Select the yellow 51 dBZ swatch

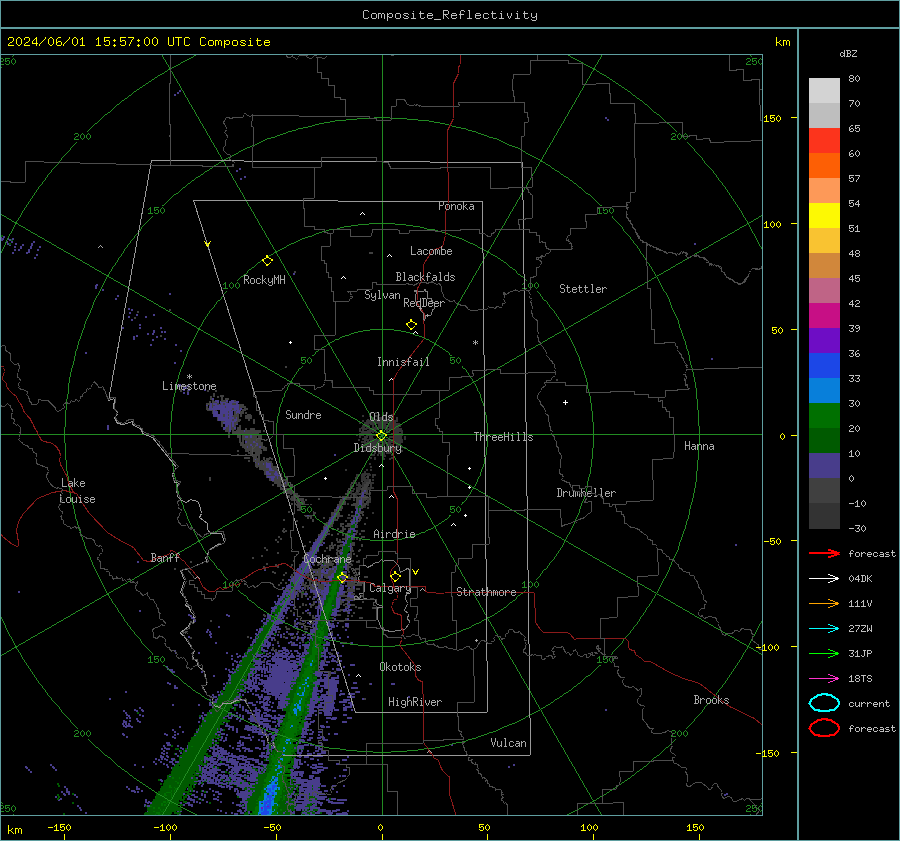(x=824, y=215)
